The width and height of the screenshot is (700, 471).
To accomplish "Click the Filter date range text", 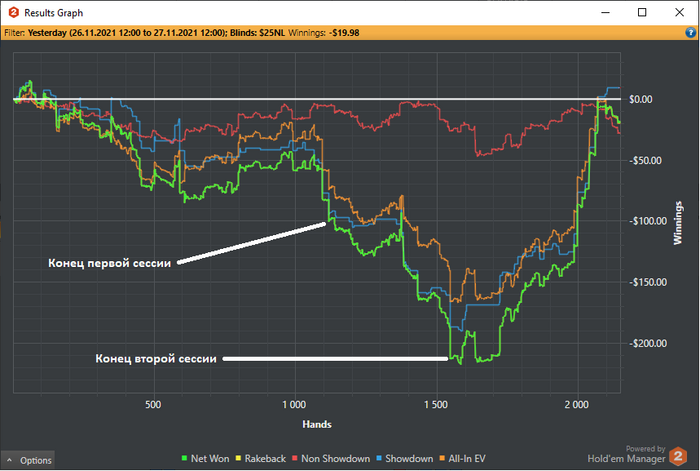I will tap(127, 33).
